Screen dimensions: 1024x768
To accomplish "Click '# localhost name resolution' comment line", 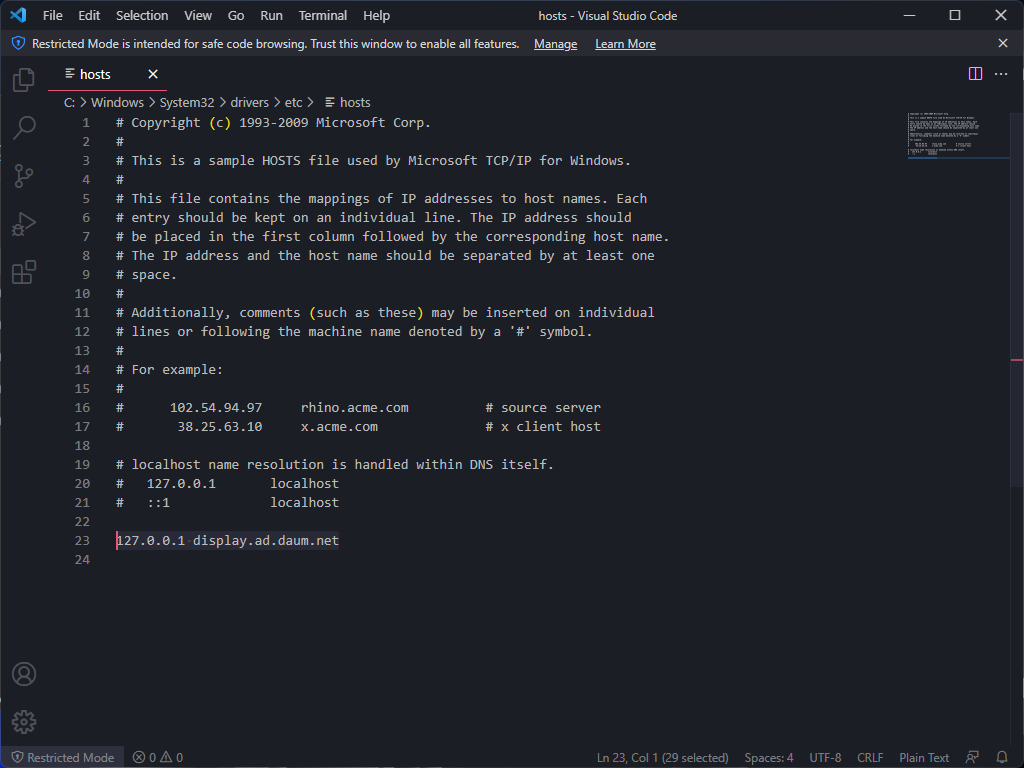I will click(334, 464).
